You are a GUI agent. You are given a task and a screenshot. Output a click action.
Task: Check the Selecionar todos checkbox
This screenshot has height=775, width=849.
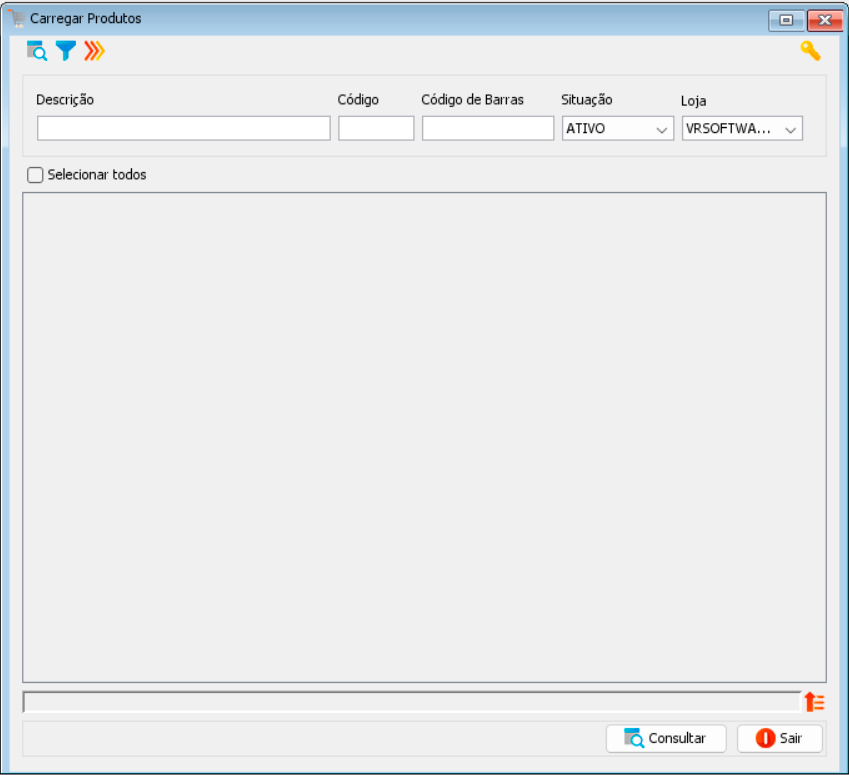tap(35, 175)
